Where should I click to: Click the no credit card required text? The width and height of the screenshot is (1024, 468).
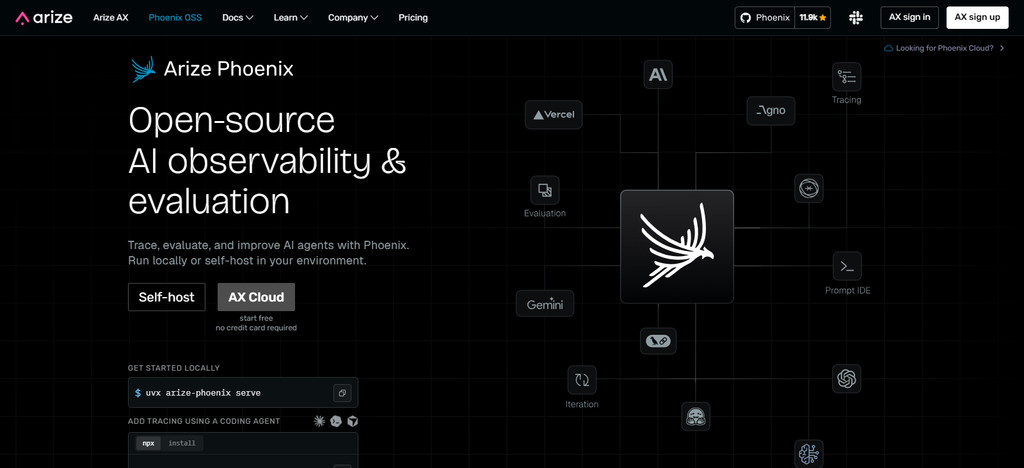coord(256,328)
